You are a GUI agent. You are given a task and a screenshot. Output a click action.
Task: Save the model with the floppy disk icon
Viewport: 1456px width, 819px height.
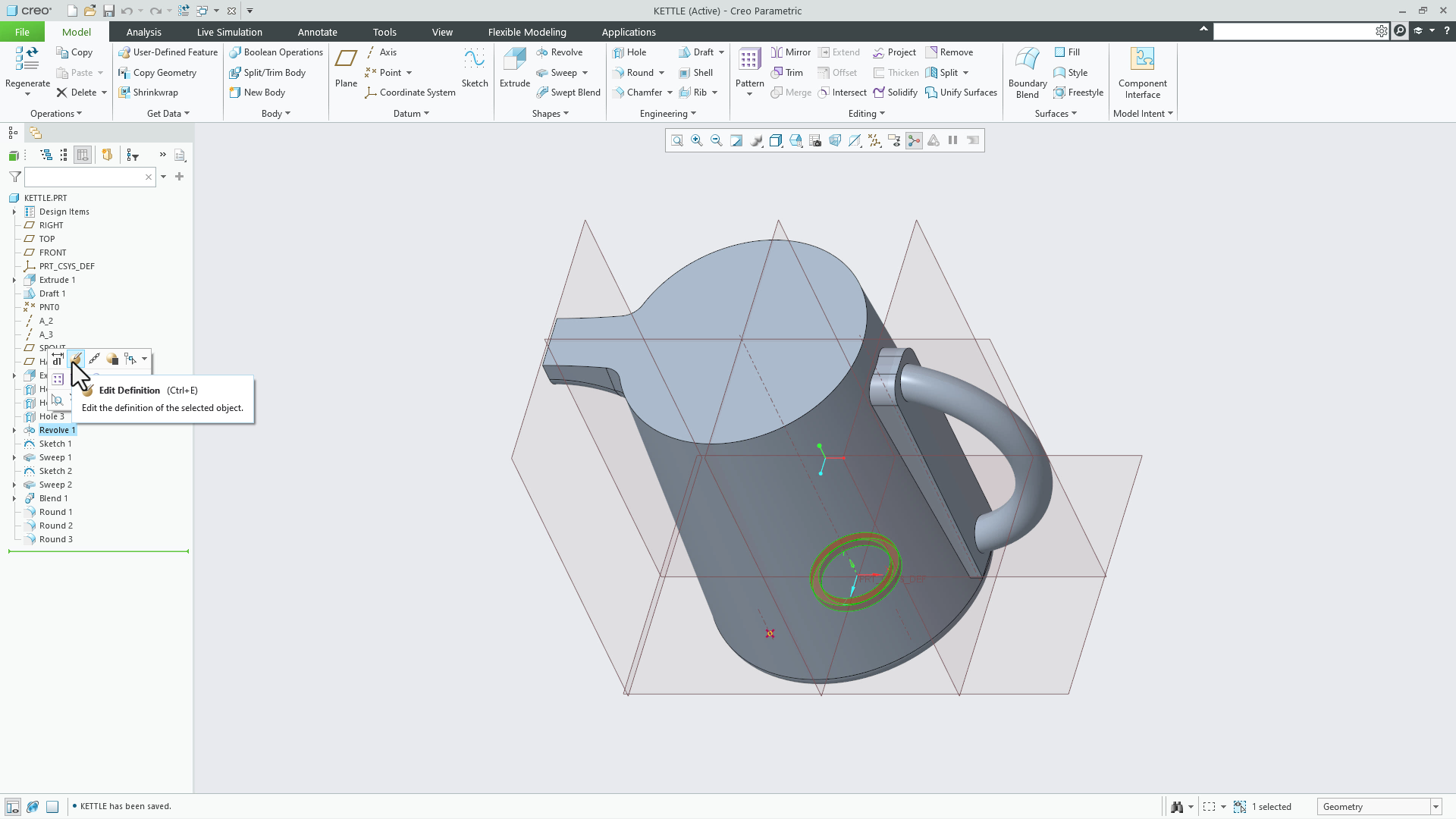coord(108,11)
